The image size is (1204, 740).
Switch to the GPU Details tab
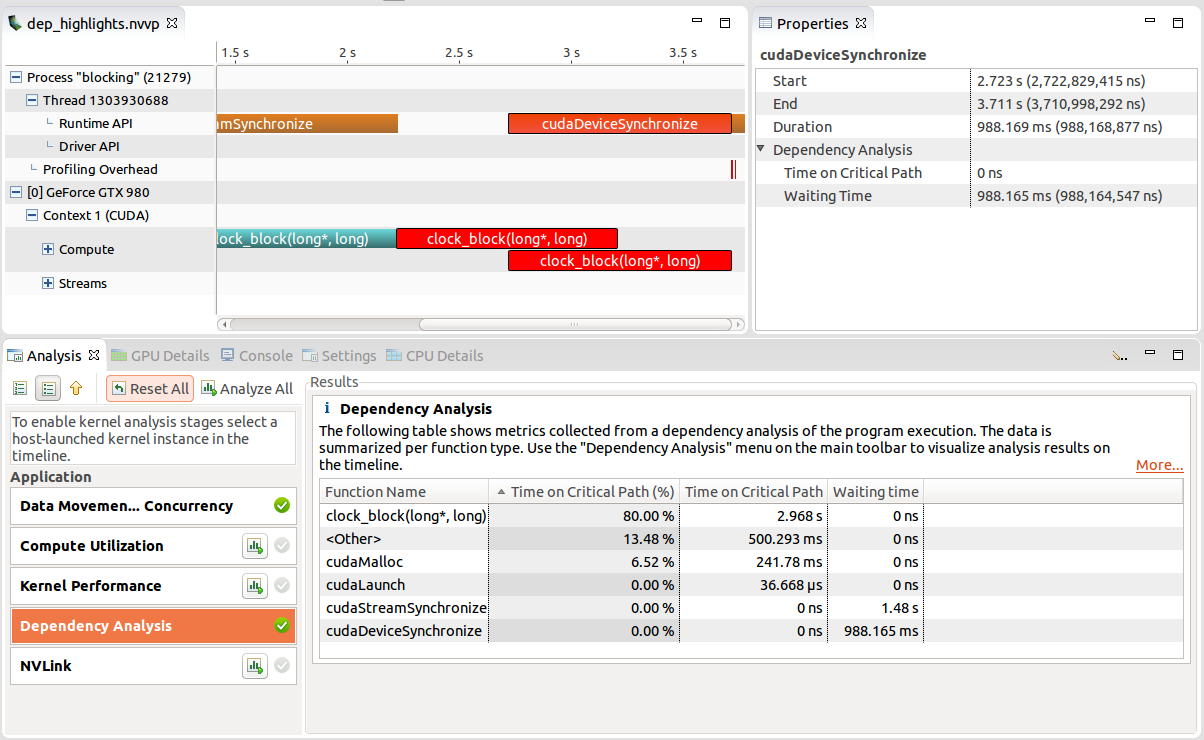(x=160, y=355)
